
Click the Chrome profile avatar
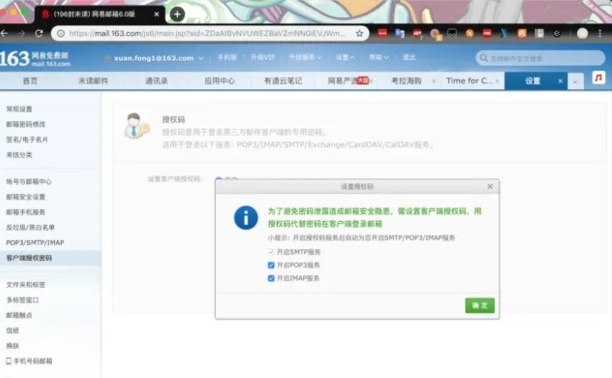click(x=582, y=34)
